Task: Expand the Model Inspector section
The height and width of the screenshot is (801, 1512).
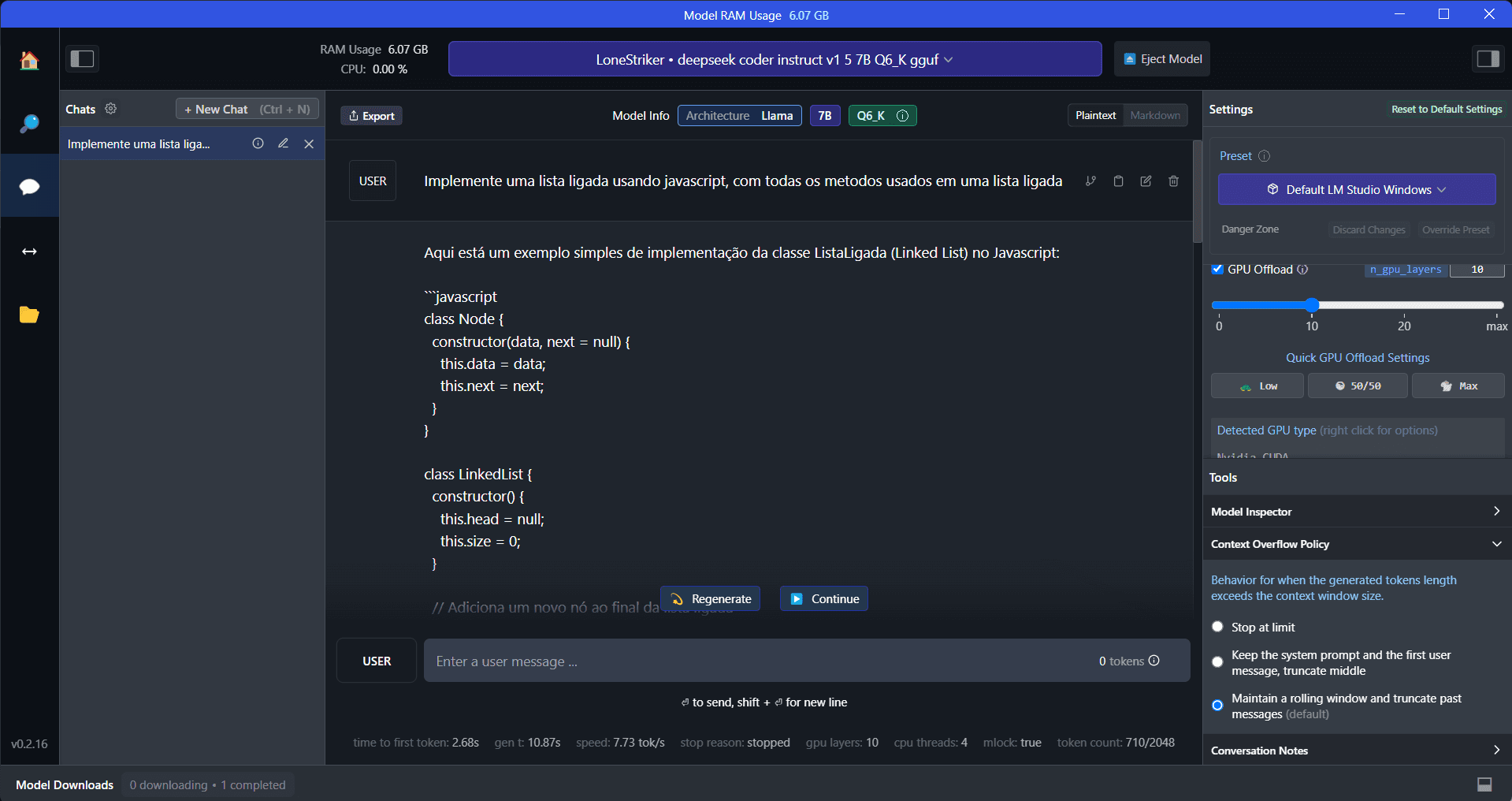Action: (1357, 512)
